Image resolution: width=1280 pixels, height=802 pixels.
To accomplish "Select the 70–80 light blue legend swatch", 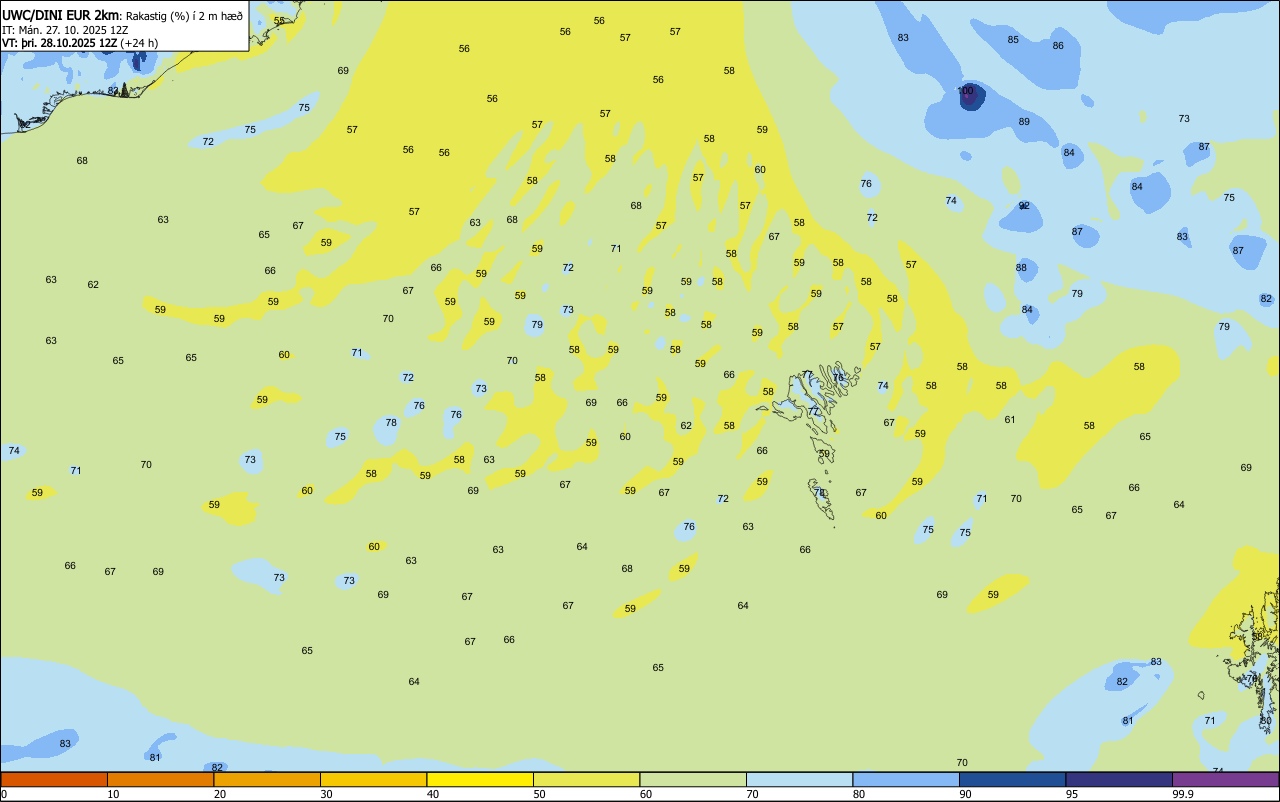I will [x=799, y=779].
